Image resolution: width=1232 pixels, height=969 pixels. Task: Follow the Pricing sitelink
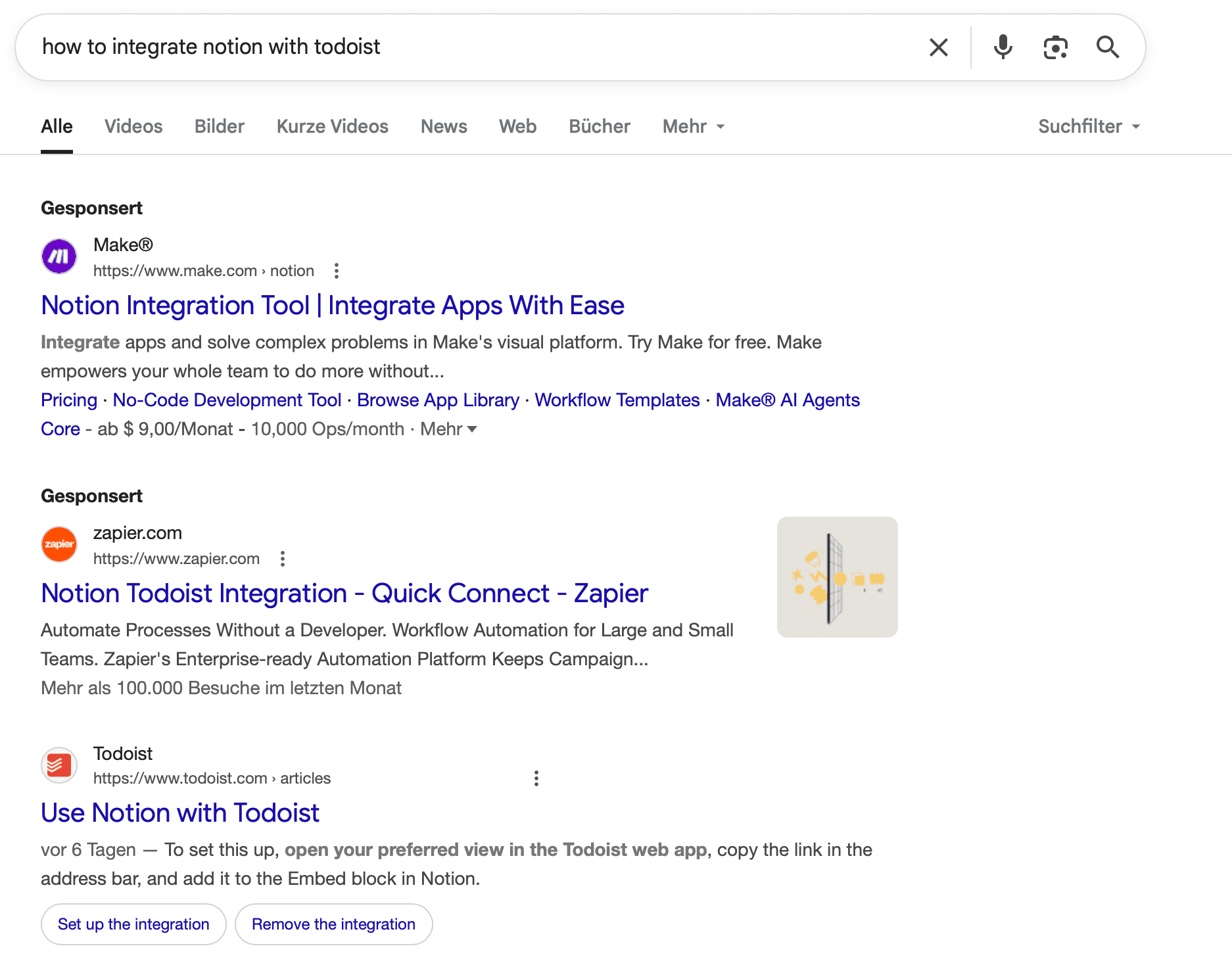point(69,400)
